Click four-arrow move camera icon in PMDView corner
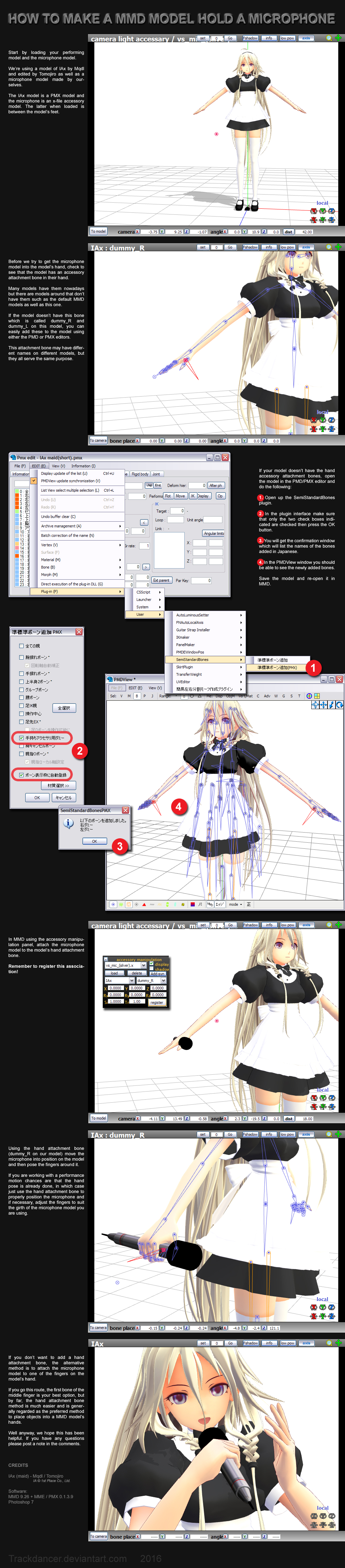345x1568 pixels. click(x=323, y=705)
